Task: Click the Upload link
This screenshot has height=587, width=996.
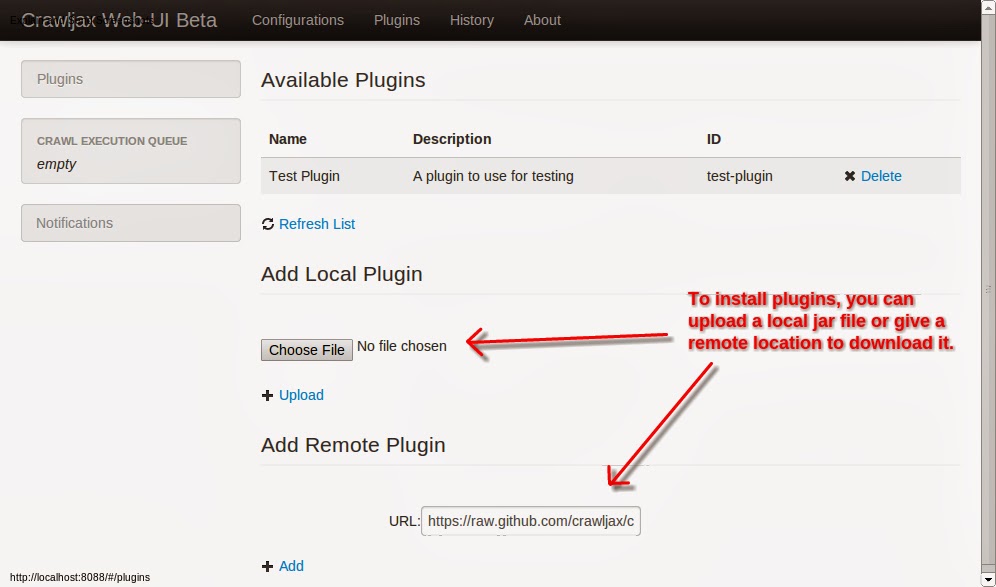Action: coord(301,395)
